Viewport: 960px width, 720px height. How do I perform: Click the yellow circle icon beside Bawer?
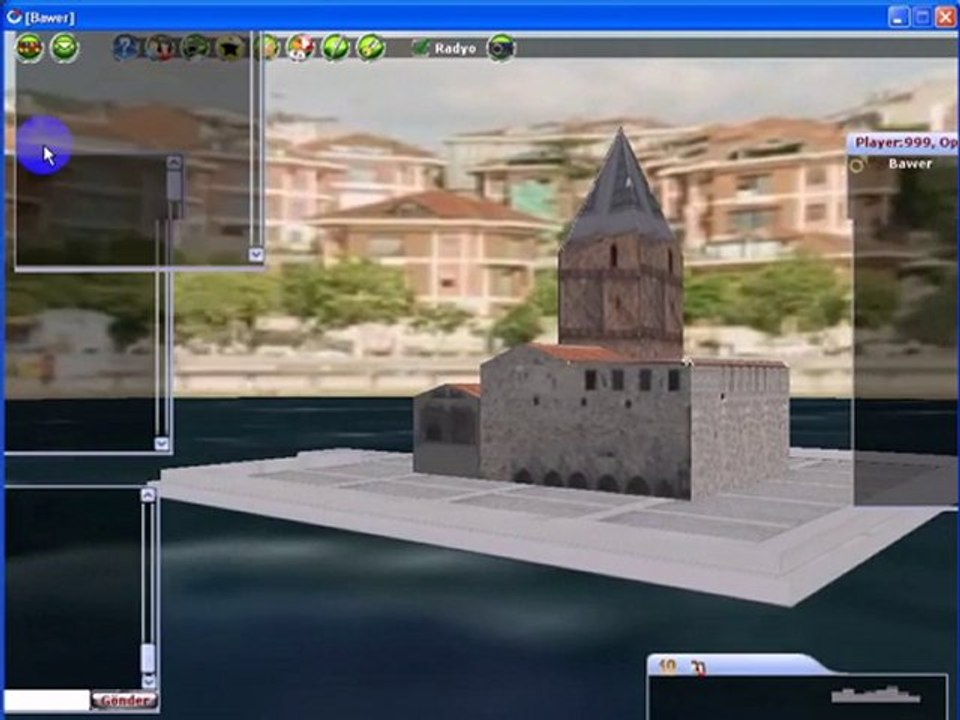point(857,164)
